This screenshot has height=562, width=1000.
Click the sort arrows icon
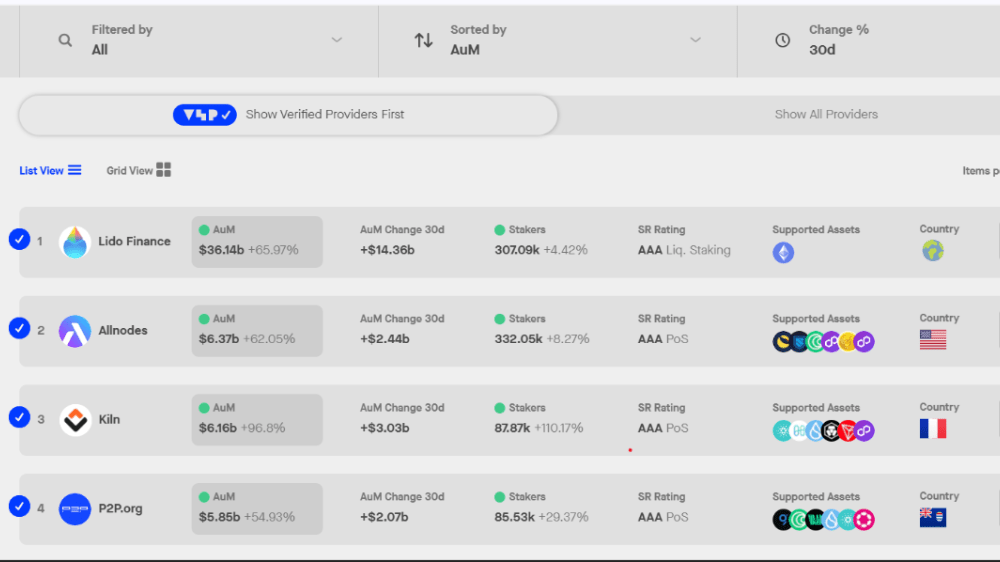click(424, 41)
